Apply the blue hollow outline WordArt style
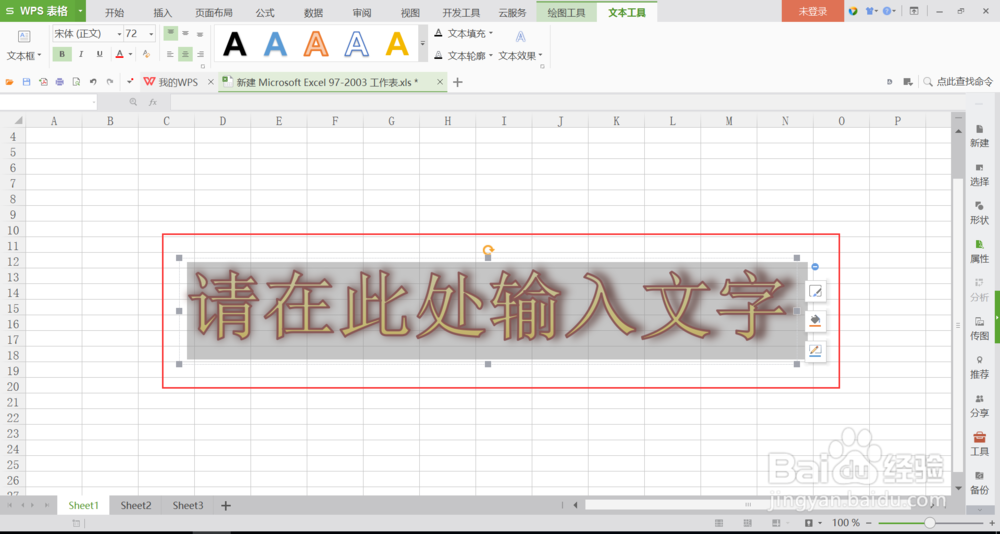This screenshot has width=1000, height=534. (x=357, y=43)
